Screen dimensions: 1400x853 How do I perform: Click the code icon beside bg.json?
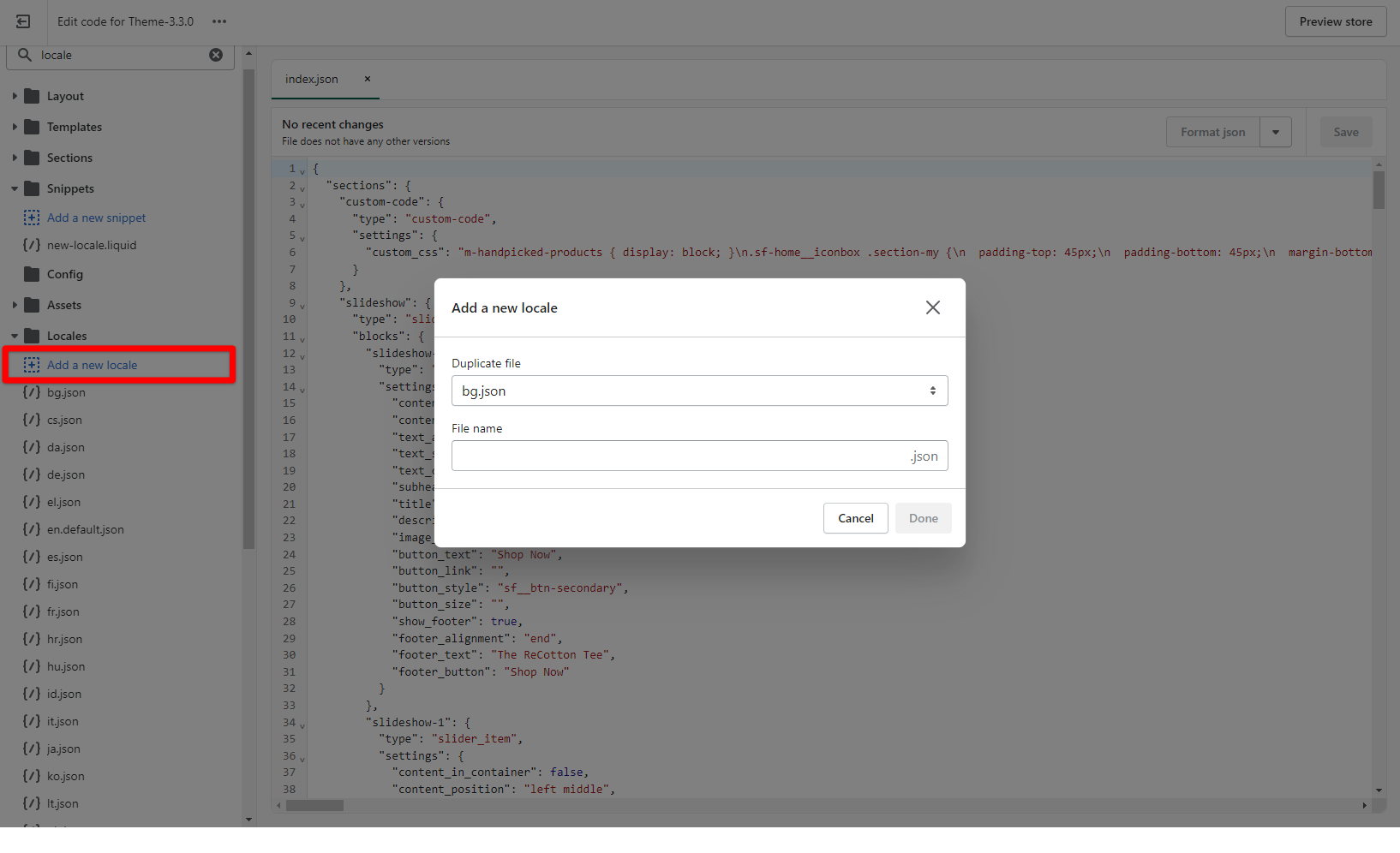coord(32,392)
